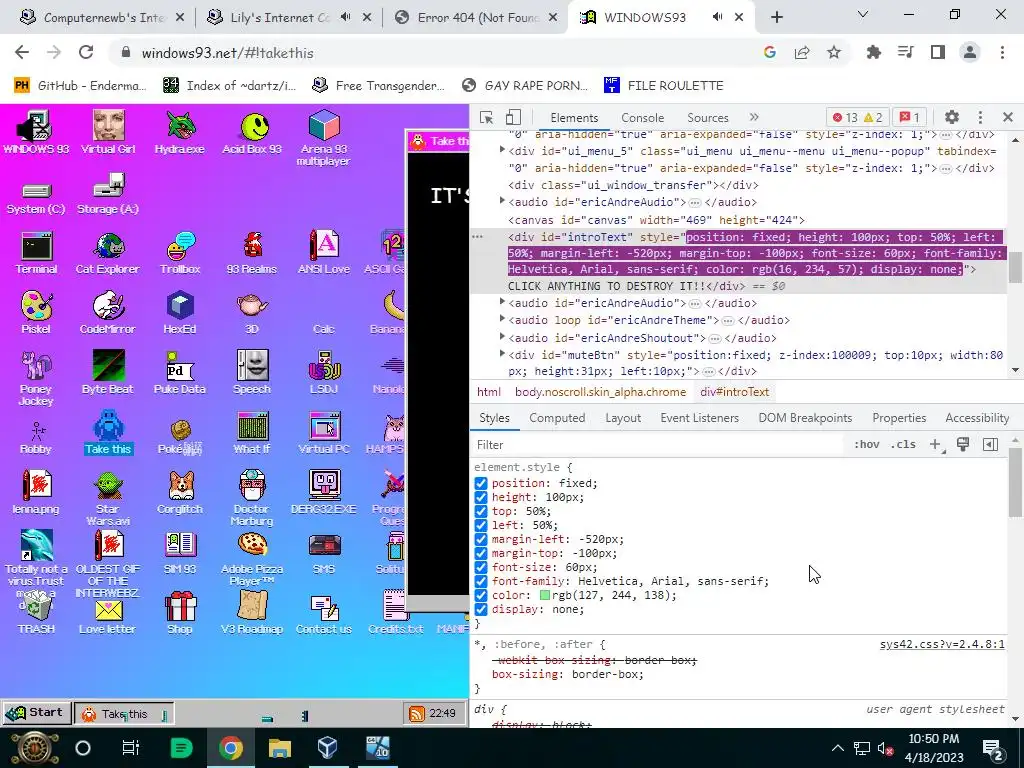Launch Hydra.exe desktop icon
This screenshot has height=768, width=1024.
point(180,131)
